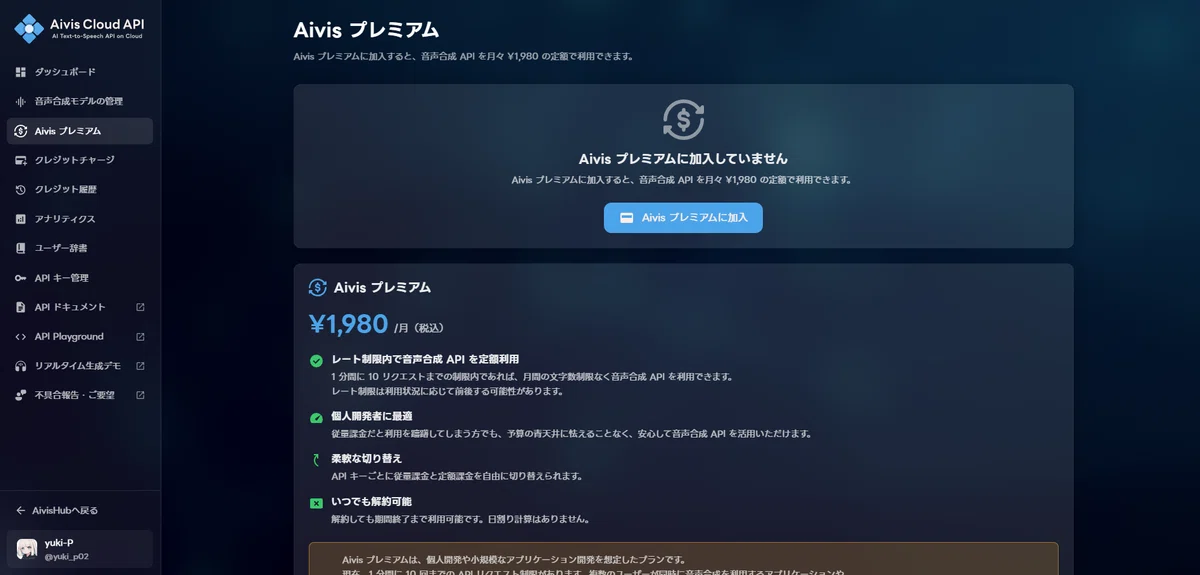
Task: Click the 不具合報告・ご要望 feedback icon
Action: [21, 395]
